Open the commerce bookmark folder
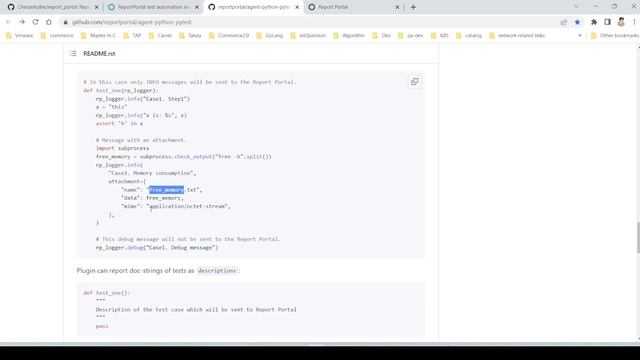Viewport: 640px width, 360px height. tap(57, 36)
